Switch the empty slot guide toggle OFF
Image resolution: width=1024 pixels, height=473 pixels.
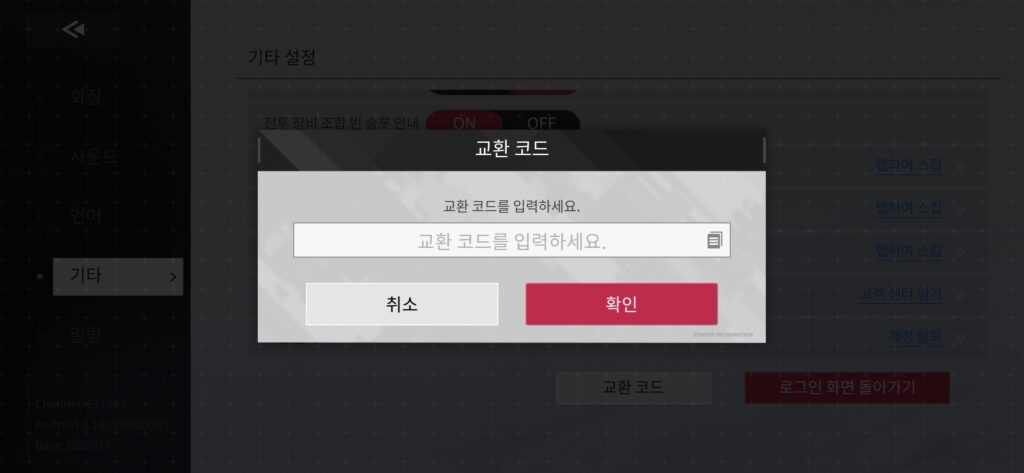tap(541, 123)
